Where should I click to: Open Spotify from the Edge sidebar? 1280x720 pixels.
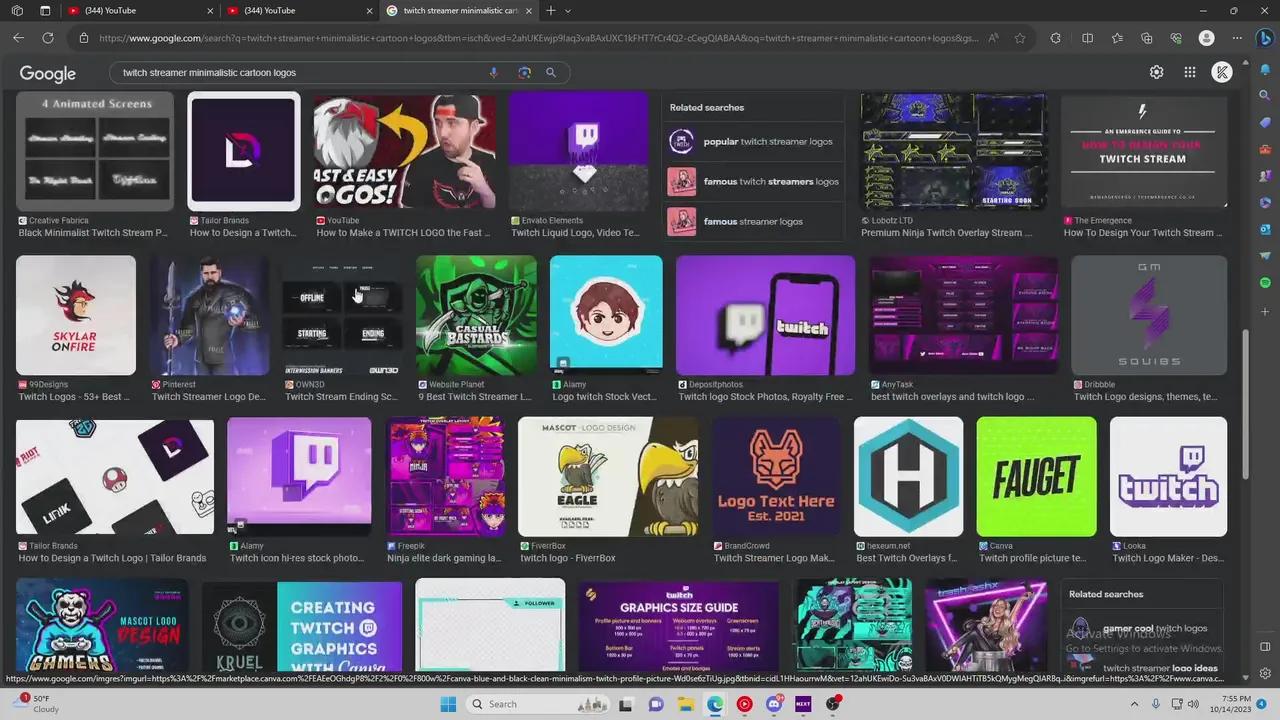click(x=1265, y=283)
